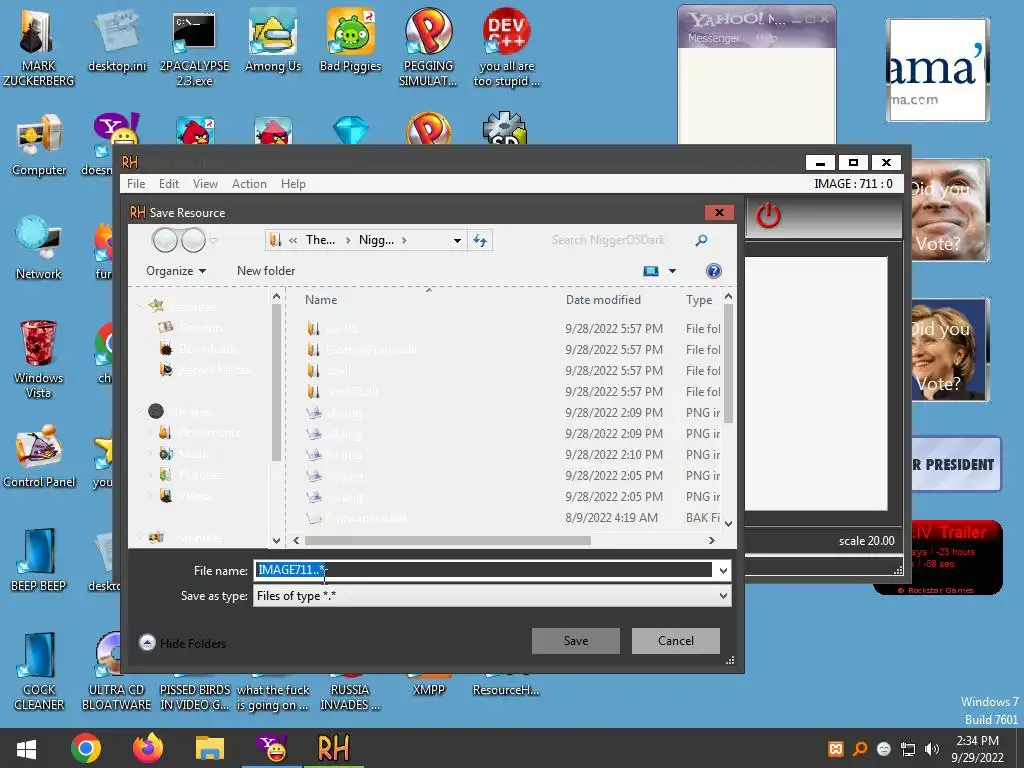The width and height of the screenshot is (1024, 768).
Task: Open the recent pages arrow beside Forward
Action: (214, 240)
